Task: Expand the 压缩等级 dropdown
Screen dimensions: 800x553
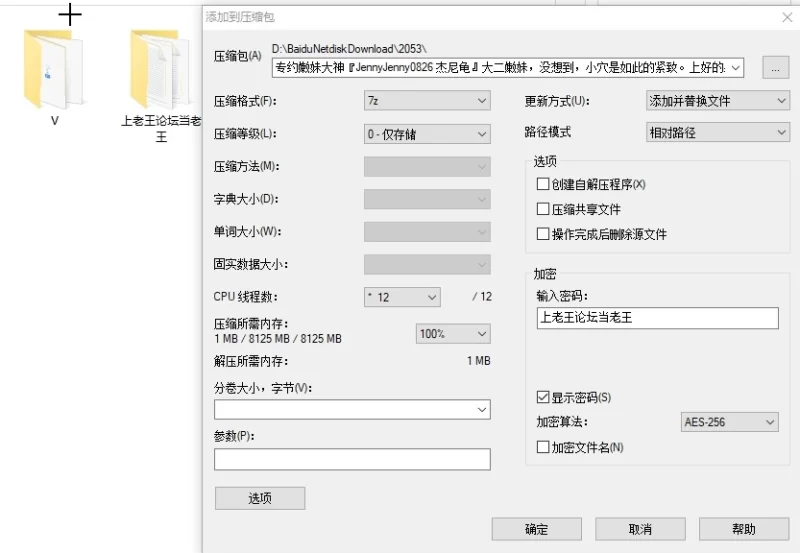Action: coord(427,134)
